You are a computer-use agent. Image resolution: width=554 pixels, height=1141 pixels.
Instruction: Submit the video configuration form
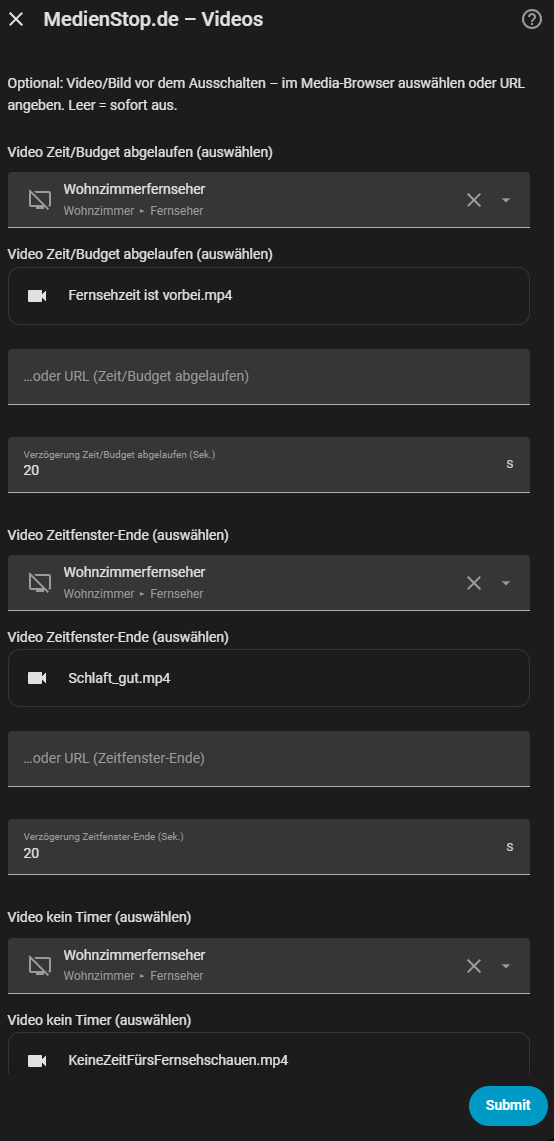(x=508, y=1105)
